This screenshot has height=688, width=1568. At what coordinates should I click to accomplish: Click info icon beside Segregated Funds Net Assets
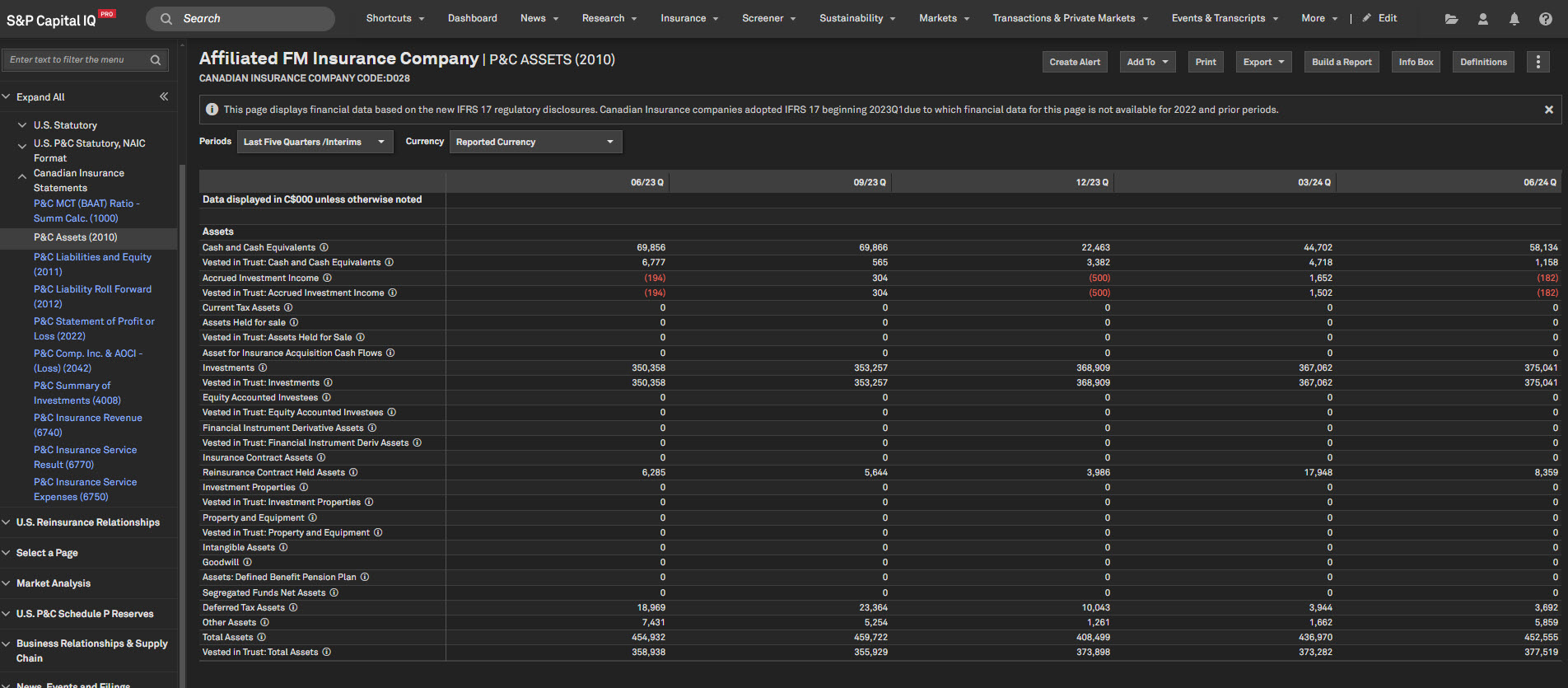tap(334, 592)
